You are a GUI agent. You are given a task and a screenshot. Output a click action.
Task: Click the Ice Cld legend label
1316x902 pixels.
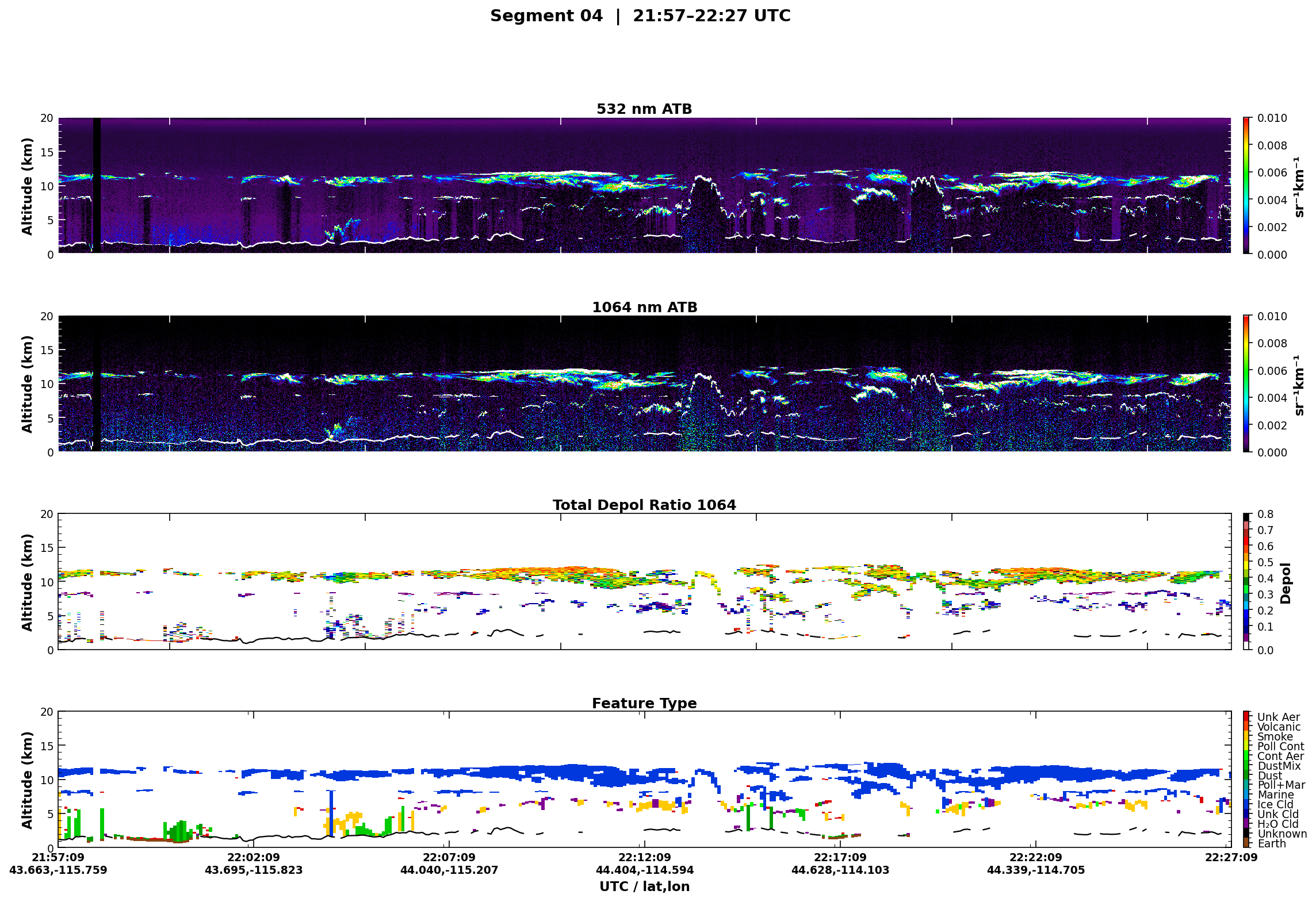click(x=1275, y=804)
